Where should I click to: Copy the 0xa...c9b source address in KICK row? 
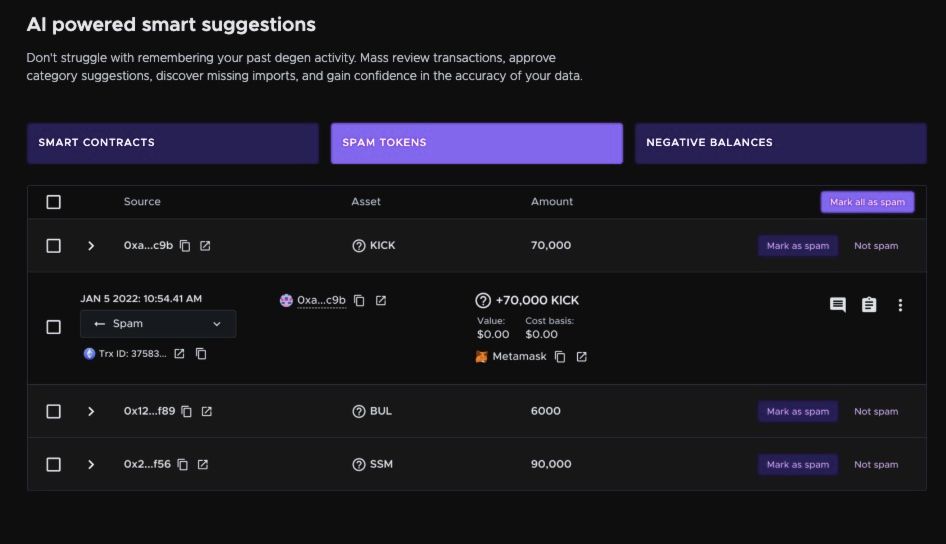[185, 246]
